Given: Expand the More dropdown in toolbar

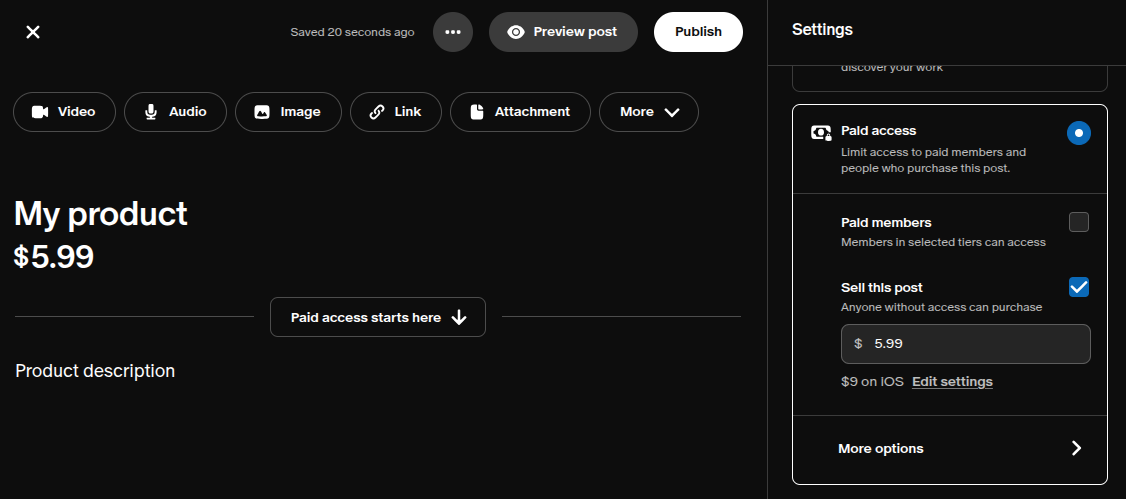Looking at the screenshot, I should [x=648, y=112].
